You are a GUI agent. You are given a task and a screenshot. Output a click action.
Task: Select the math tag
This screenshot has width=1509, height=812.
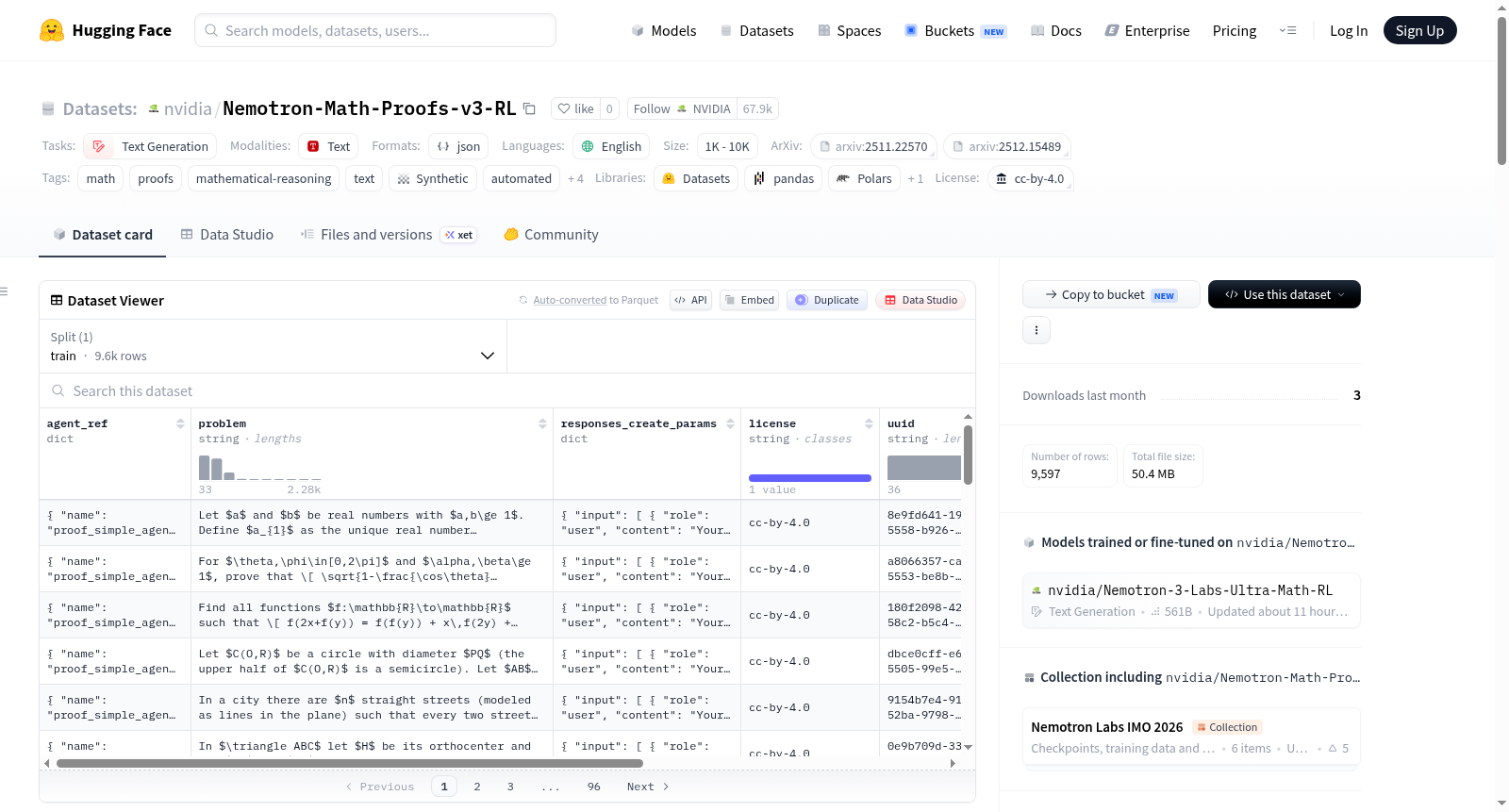pyautogui.click(x=101, y=178)
